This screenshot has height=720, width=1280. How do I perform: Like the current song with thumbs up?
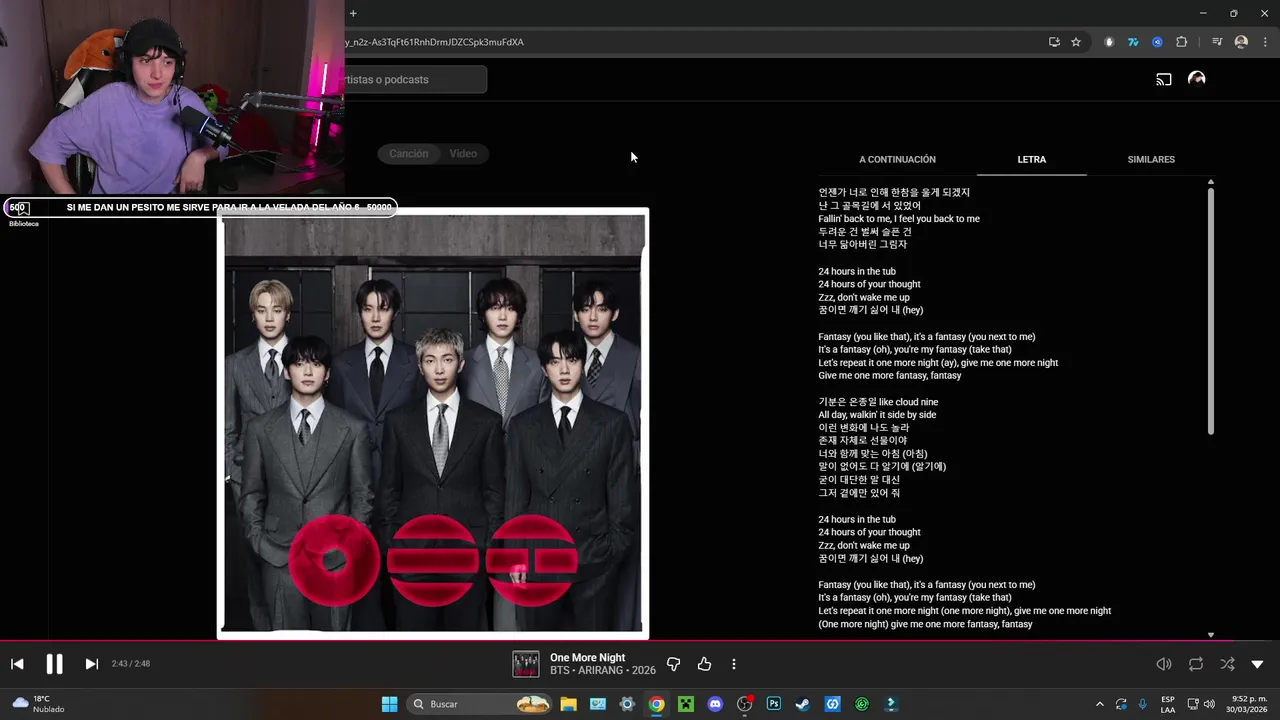click(704, 664)
